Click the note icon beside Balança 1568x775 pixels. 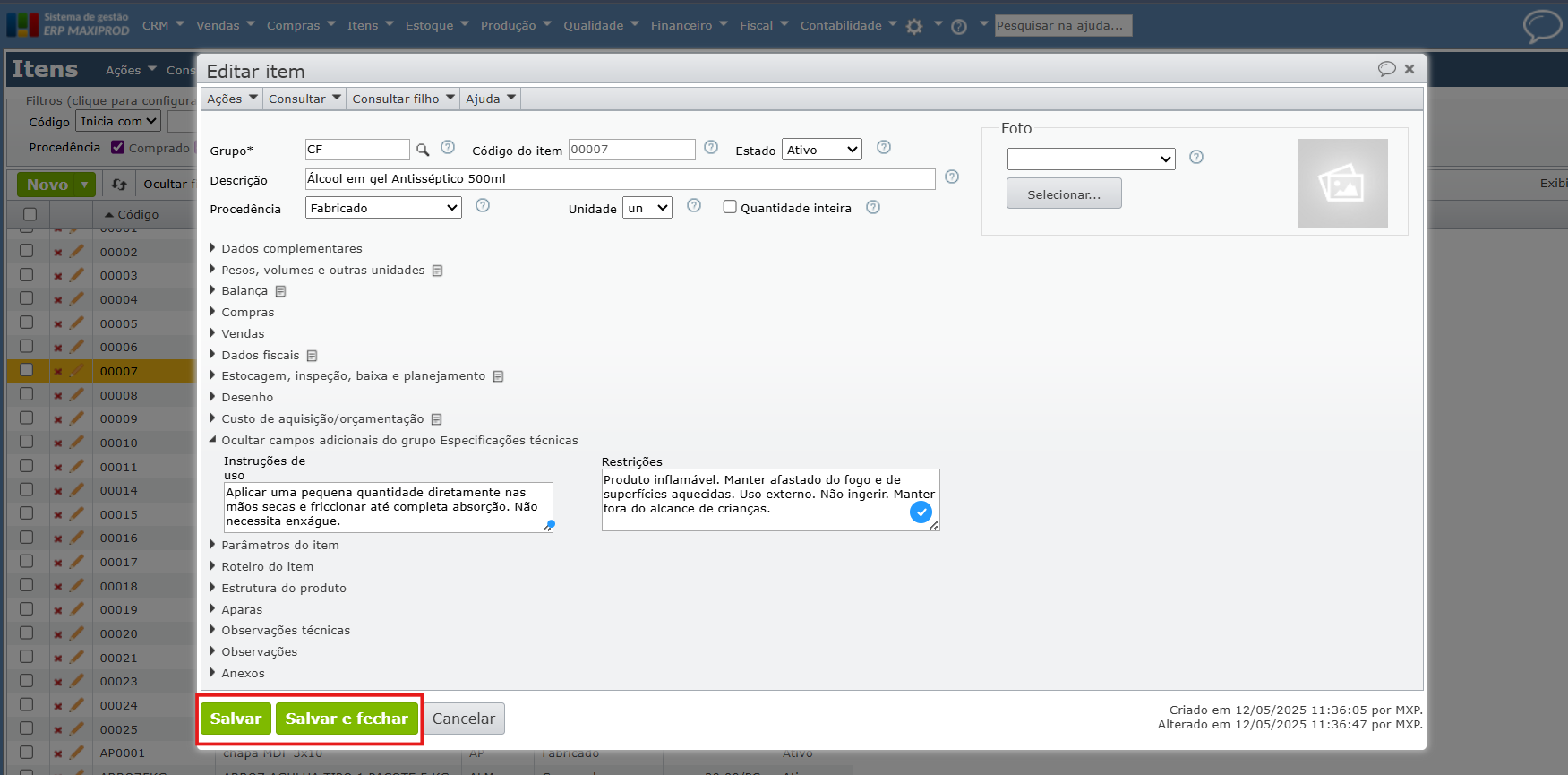280,291
